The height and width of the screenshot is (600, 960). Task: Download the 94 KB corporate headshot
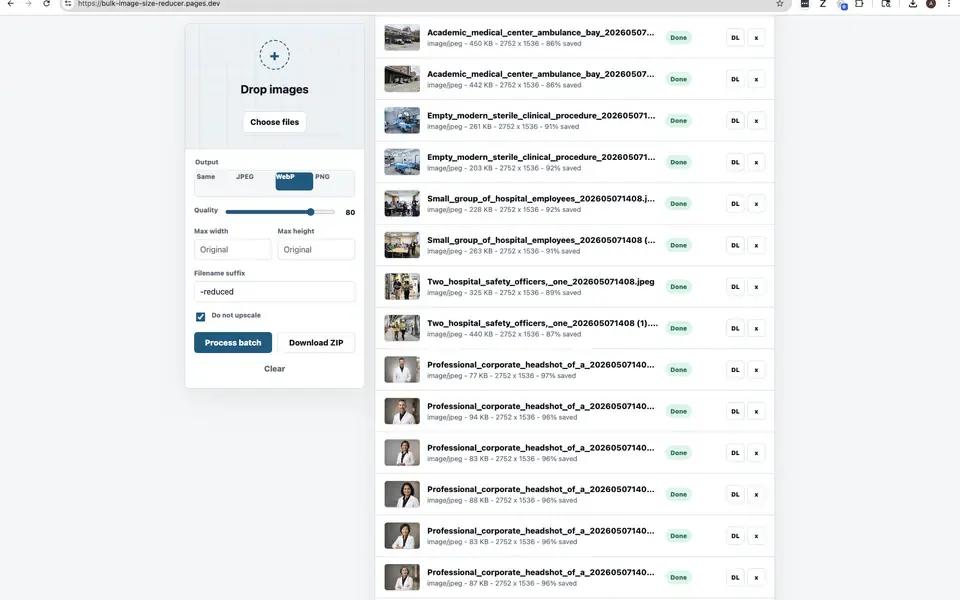[735, 411]
